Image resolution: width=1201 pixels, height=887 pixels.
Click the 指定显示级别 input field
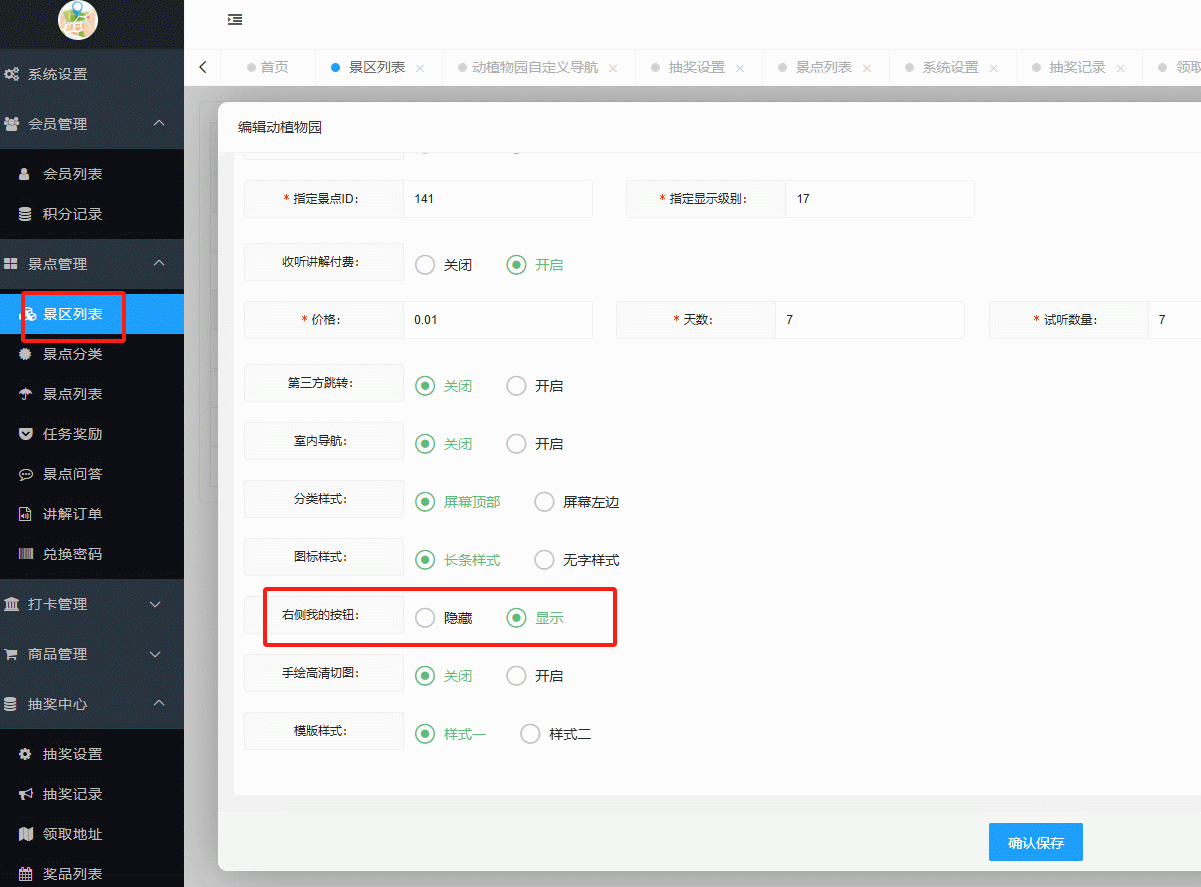click(x=880, y=199)
